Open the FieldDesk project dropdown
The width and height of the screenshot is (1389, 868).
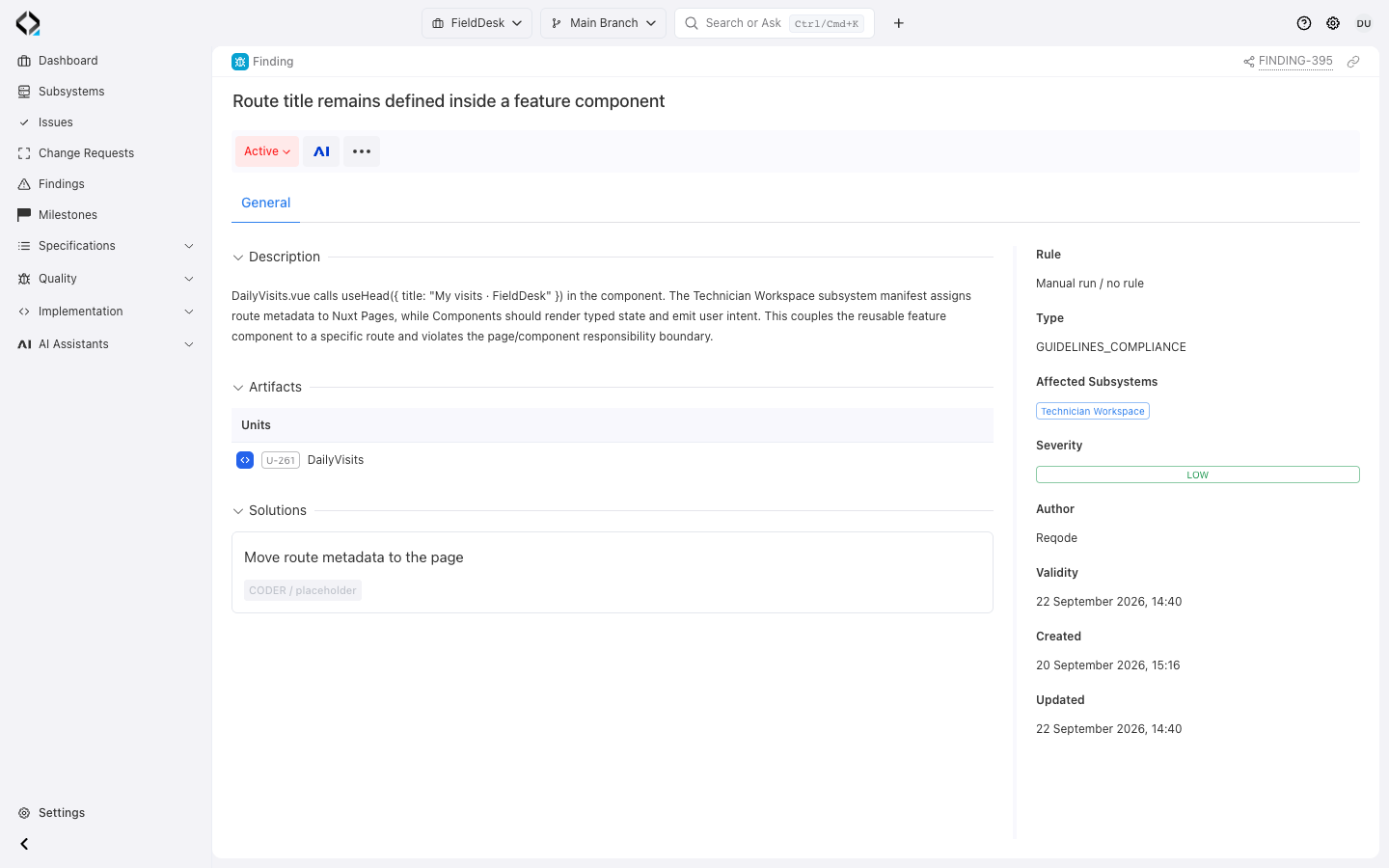click(x=477, y=23)
